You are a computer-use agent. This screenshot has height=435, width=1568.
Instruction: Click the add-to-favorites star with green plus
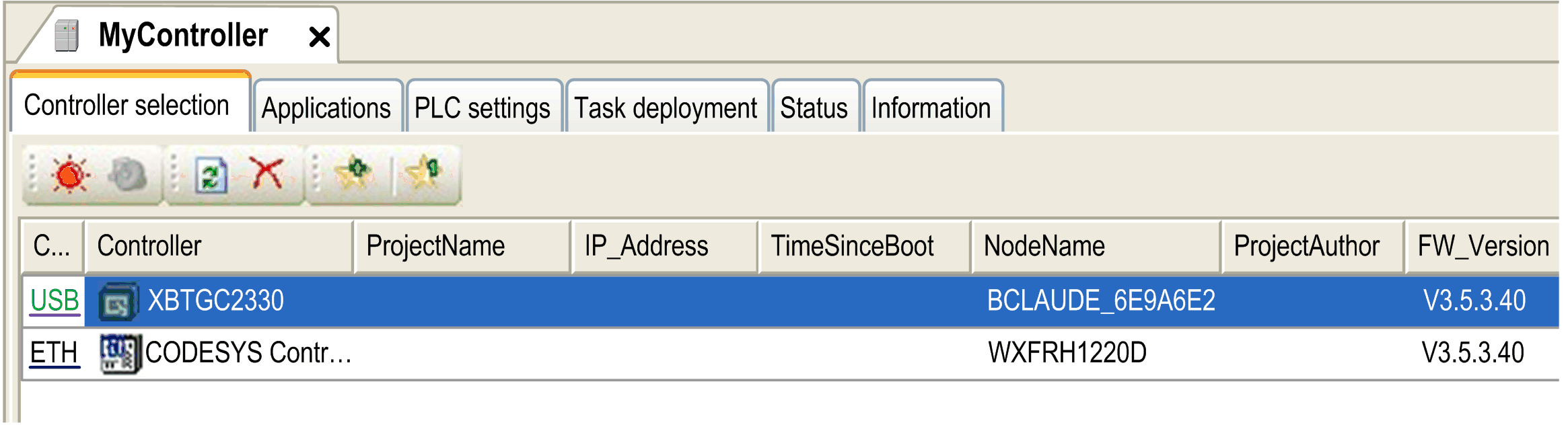tap(353, 173)
